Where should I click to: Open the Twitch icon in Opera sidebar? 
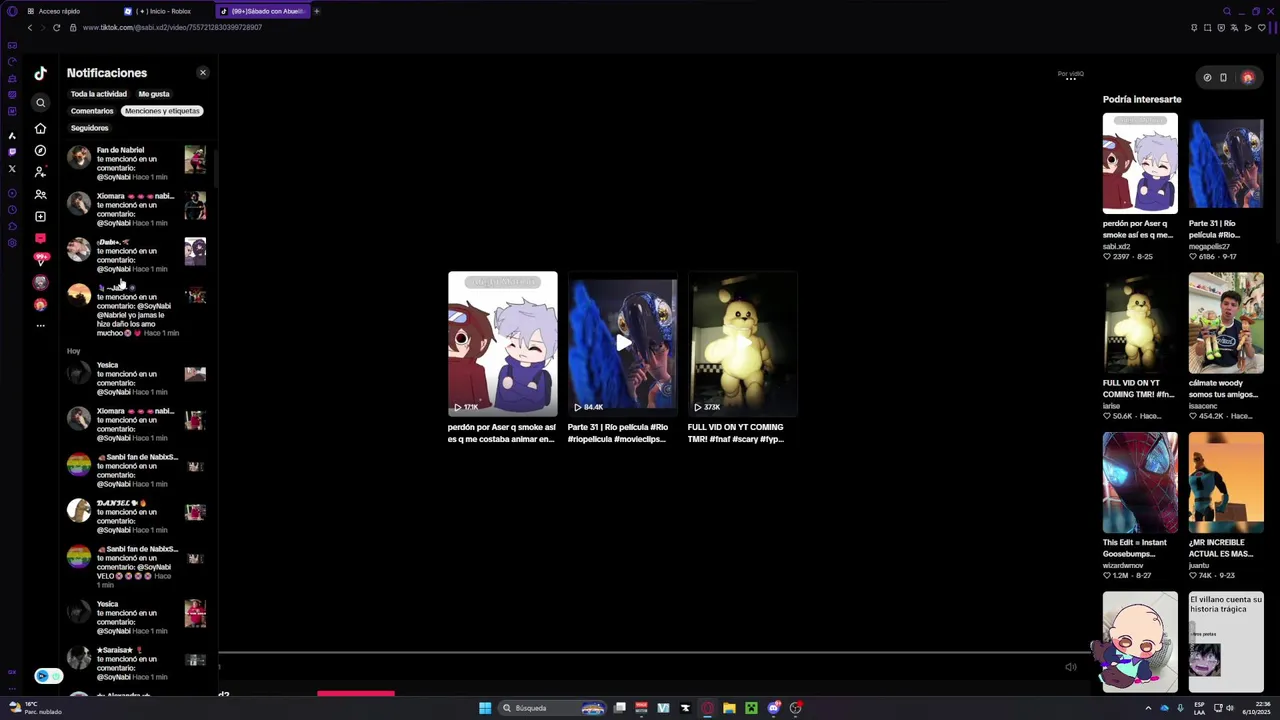12,152
